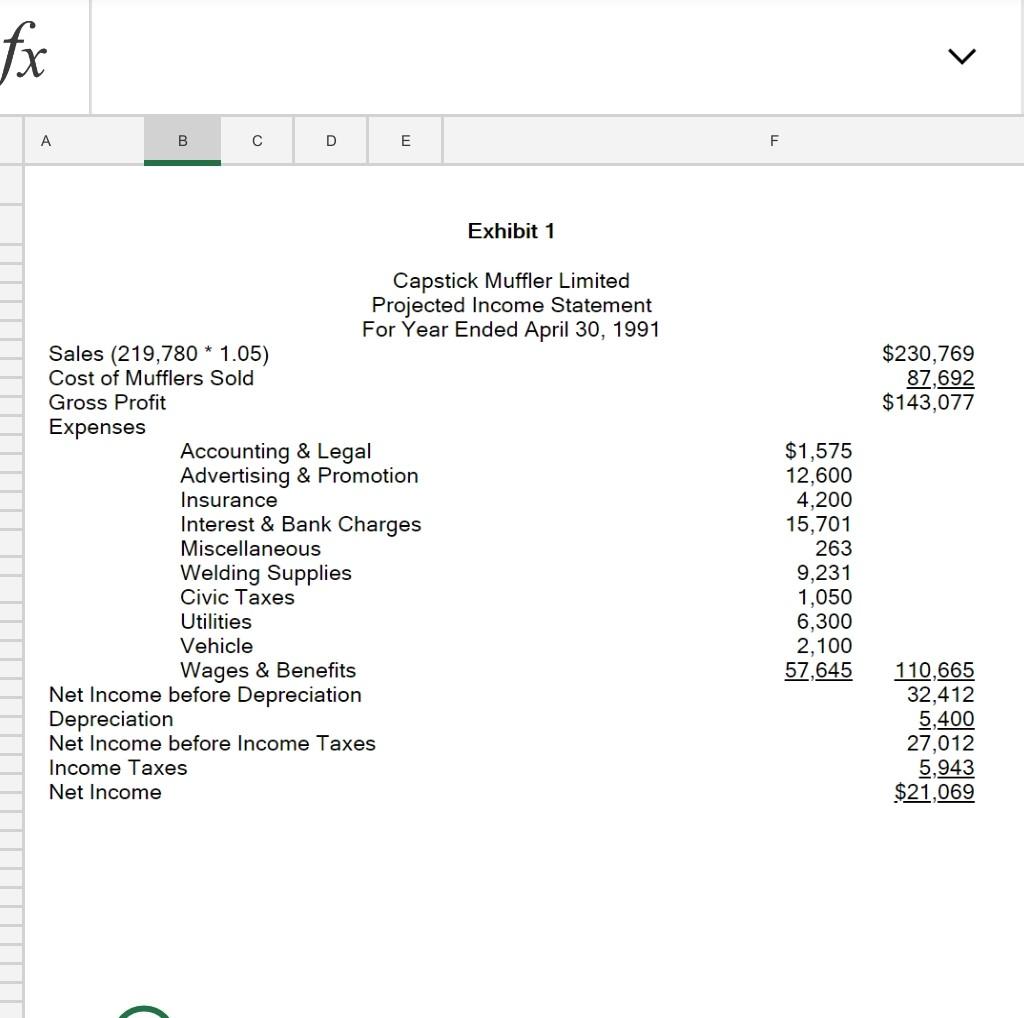Select the Depreciation cell
Image resolution: width=1024 pixels, height=1018 pixels.
(x=111, y=718)
